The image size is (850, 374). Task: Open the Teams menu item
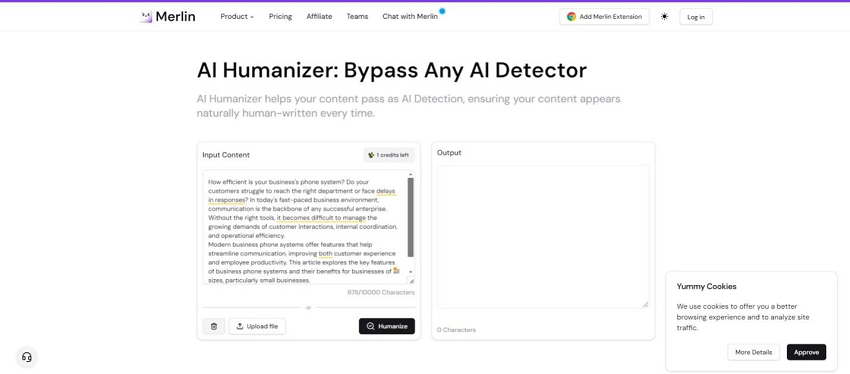357,16
